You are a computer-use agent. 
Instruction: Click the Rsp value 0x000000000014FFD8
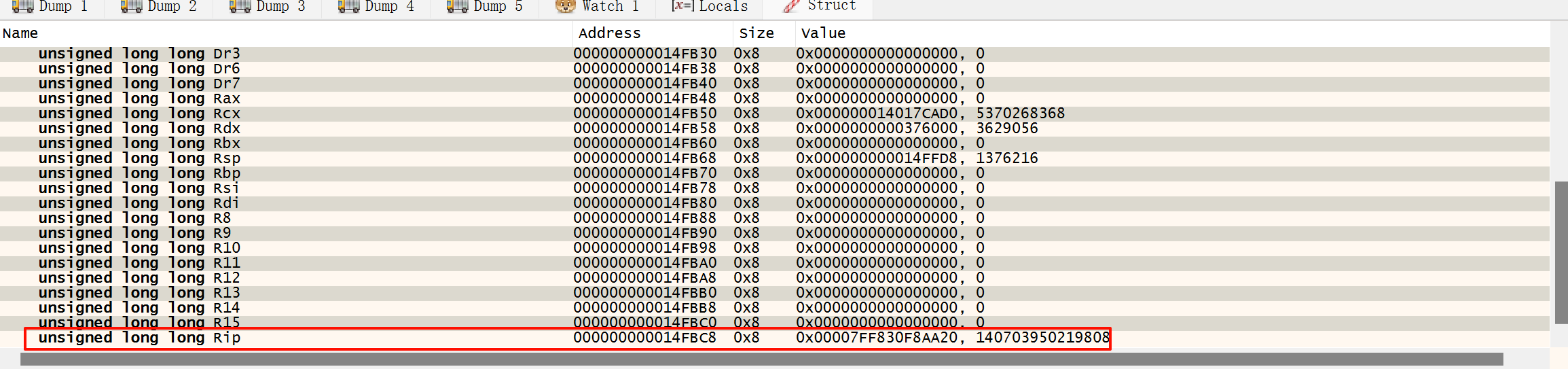pyautogui.click(x=877, y=158)
